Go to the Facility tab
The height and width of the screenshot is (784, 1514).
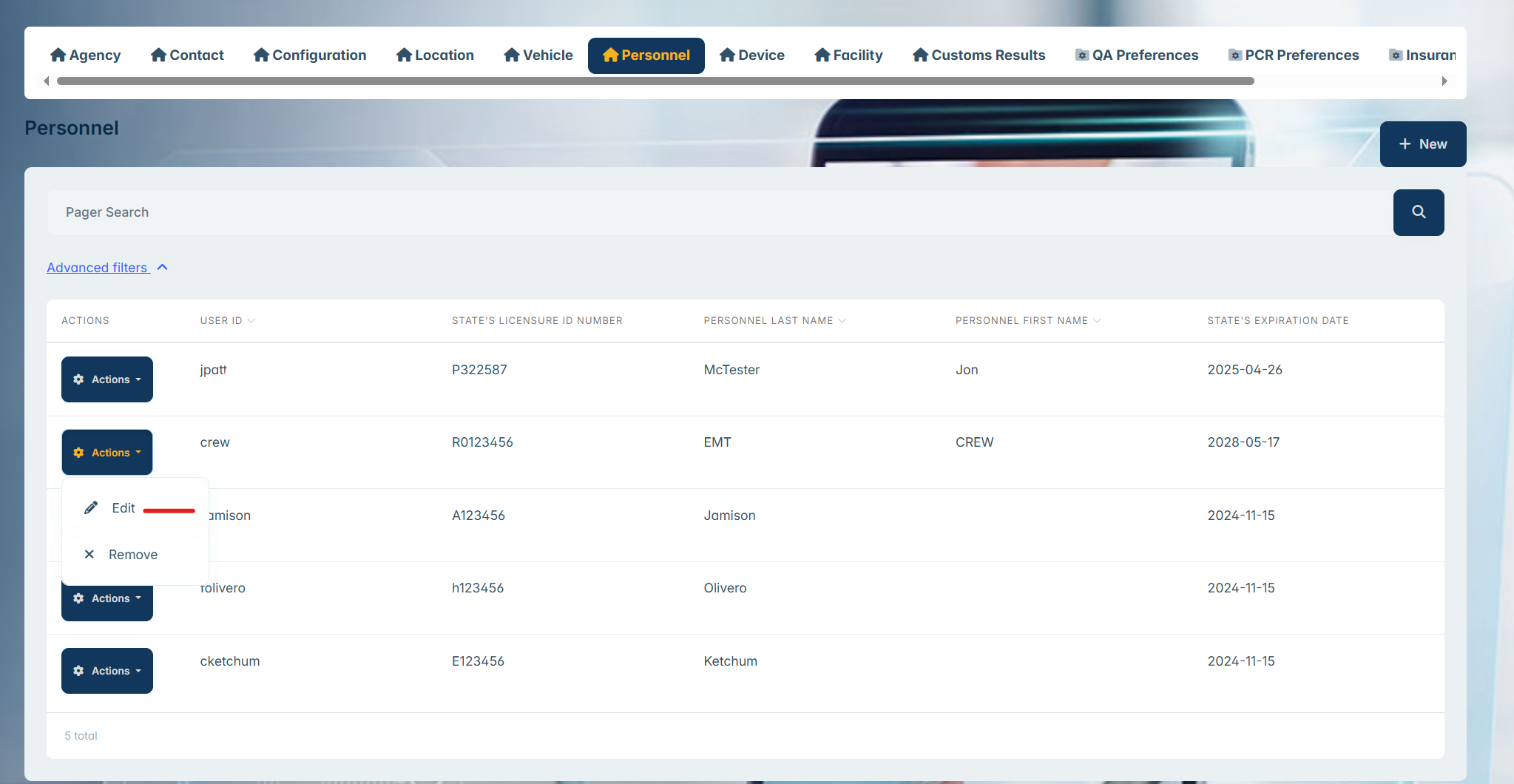click(x=848, y=55)
